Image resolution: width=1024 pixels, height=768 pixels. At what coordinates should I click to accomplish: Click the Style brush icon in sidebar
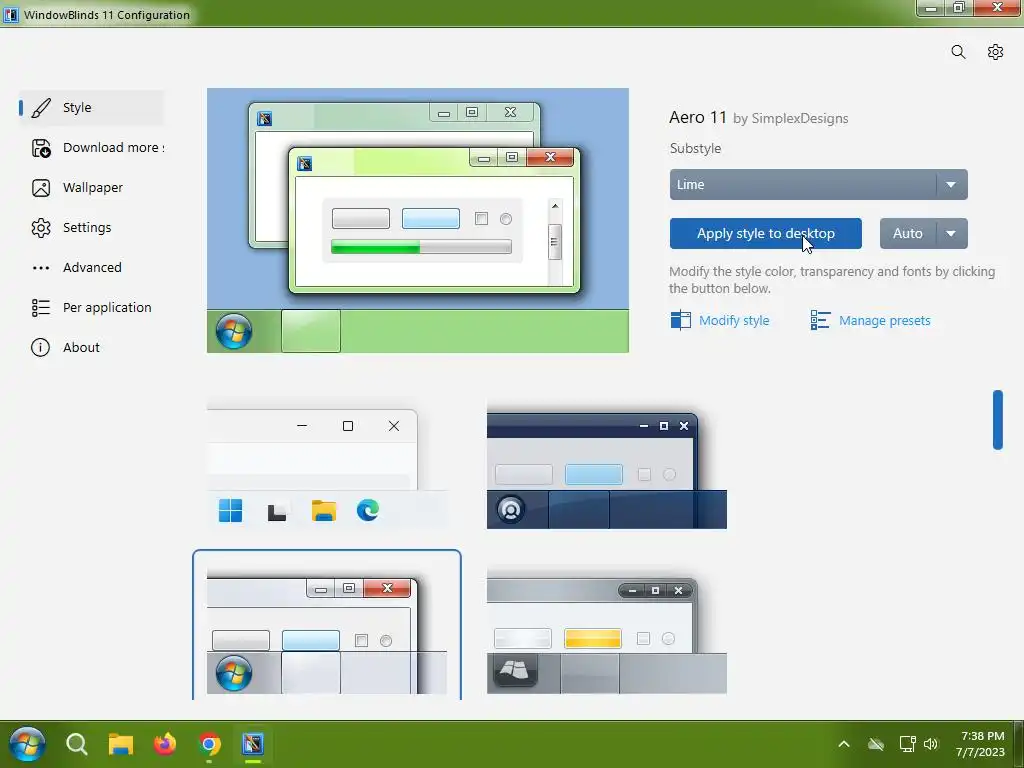[x=40, y=108]
